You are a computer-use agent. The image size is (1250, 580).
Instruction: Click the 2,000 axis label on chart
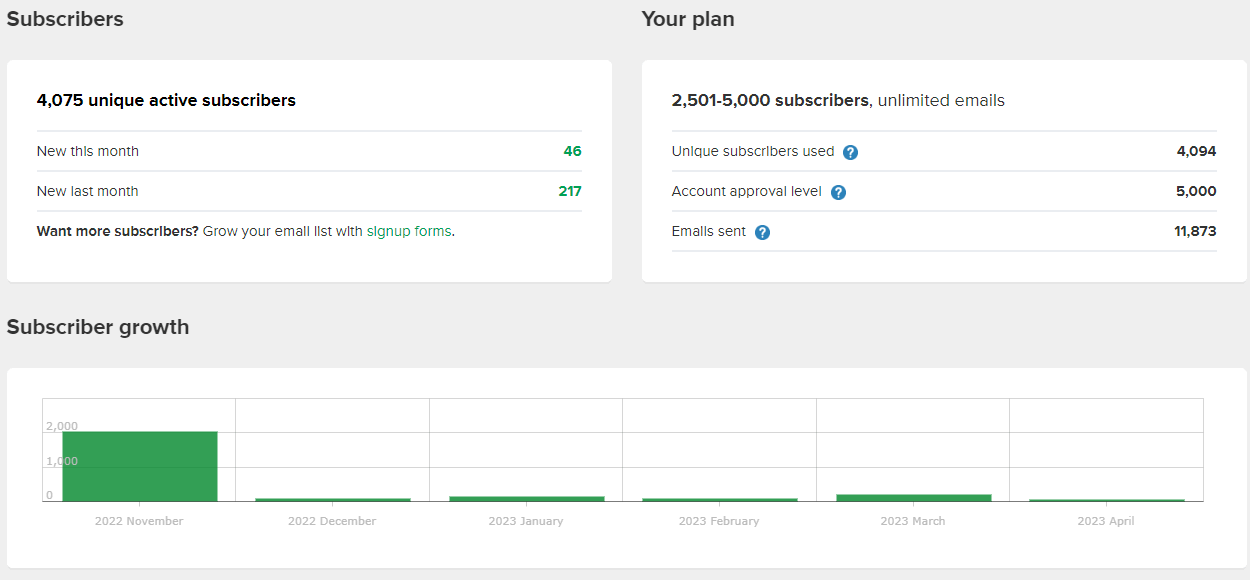[61, 426]
